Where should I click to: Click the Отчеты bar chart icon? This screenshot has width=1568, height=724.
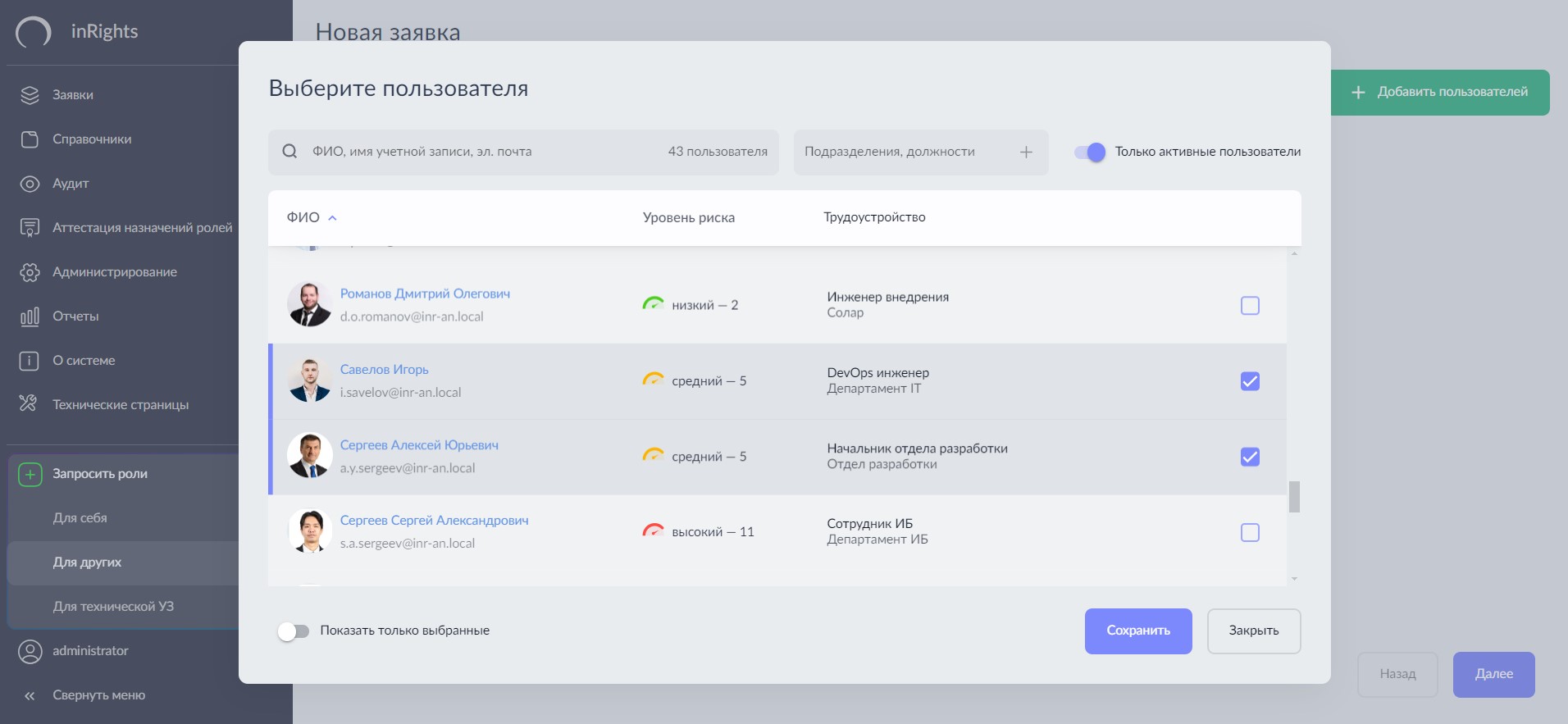pyautogui.click(x=30, y=316)
